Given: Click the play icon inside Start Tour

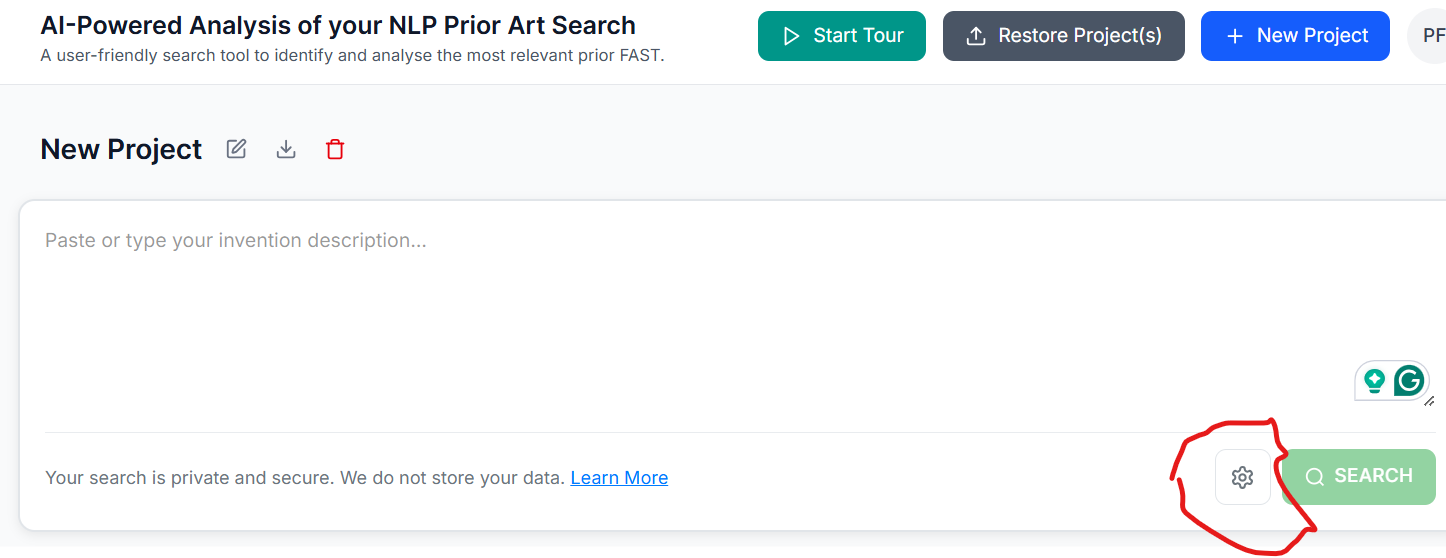Looking at the screenshot, I should click(792, 36).
